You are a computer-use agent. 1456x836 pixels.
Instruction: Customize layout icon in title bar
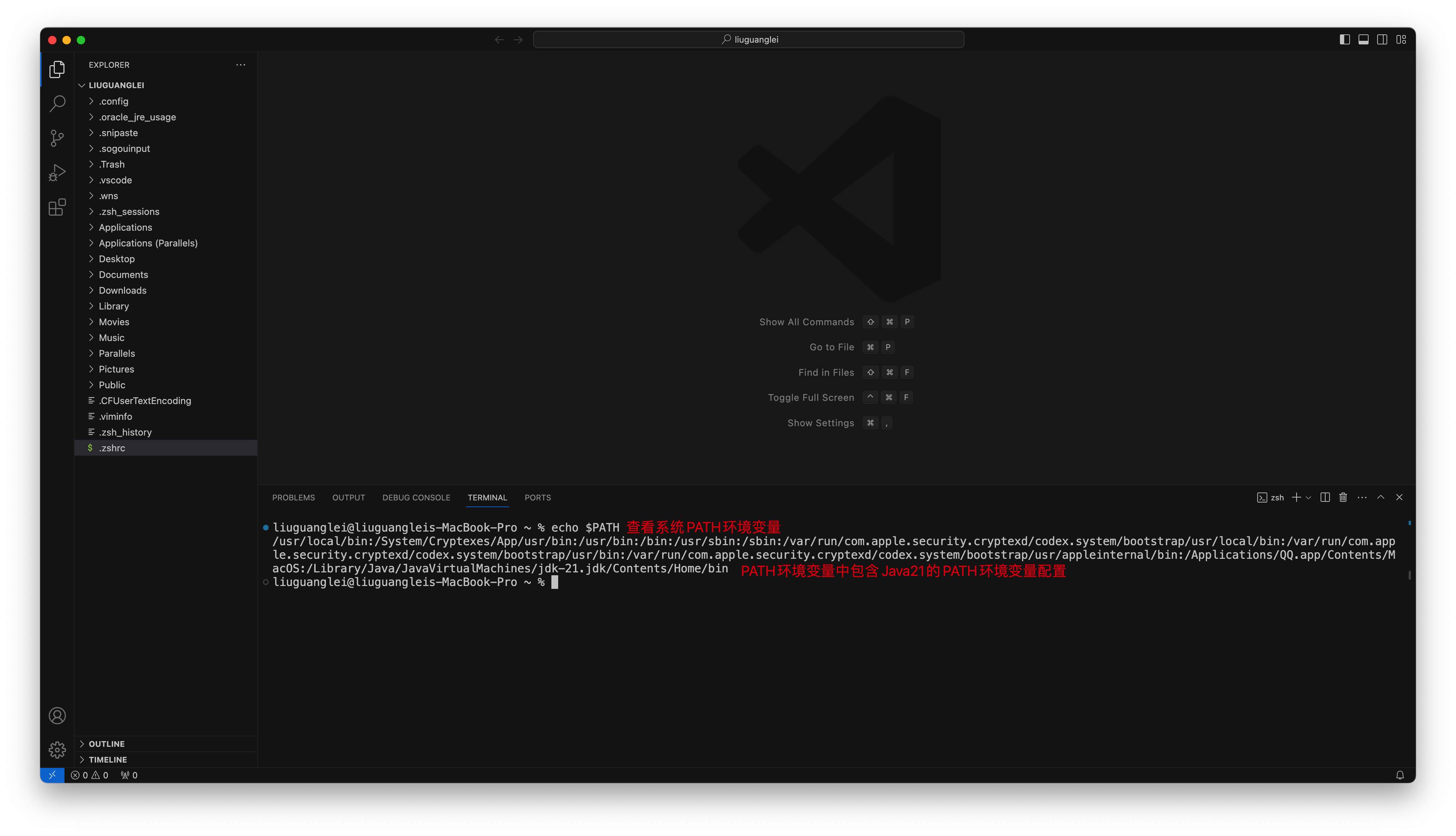(1402, 40)
